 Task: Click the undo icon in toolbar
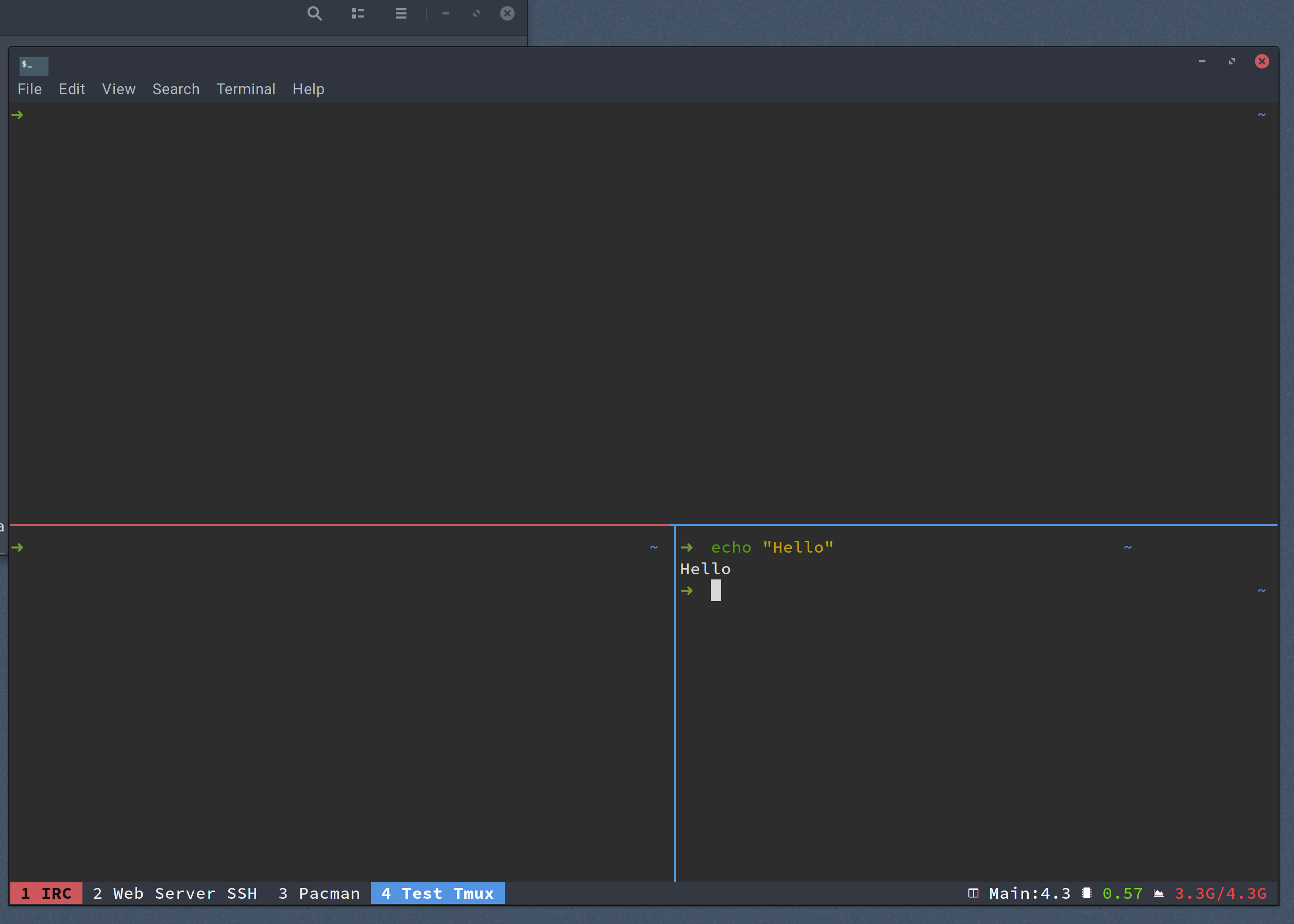[x=476, y=13]
